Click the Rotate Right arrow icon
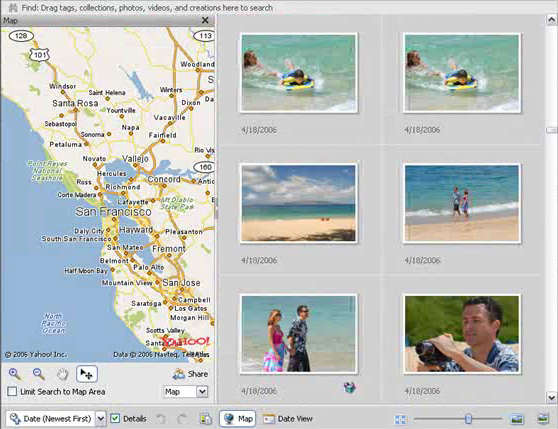 [x=182, y=419]
